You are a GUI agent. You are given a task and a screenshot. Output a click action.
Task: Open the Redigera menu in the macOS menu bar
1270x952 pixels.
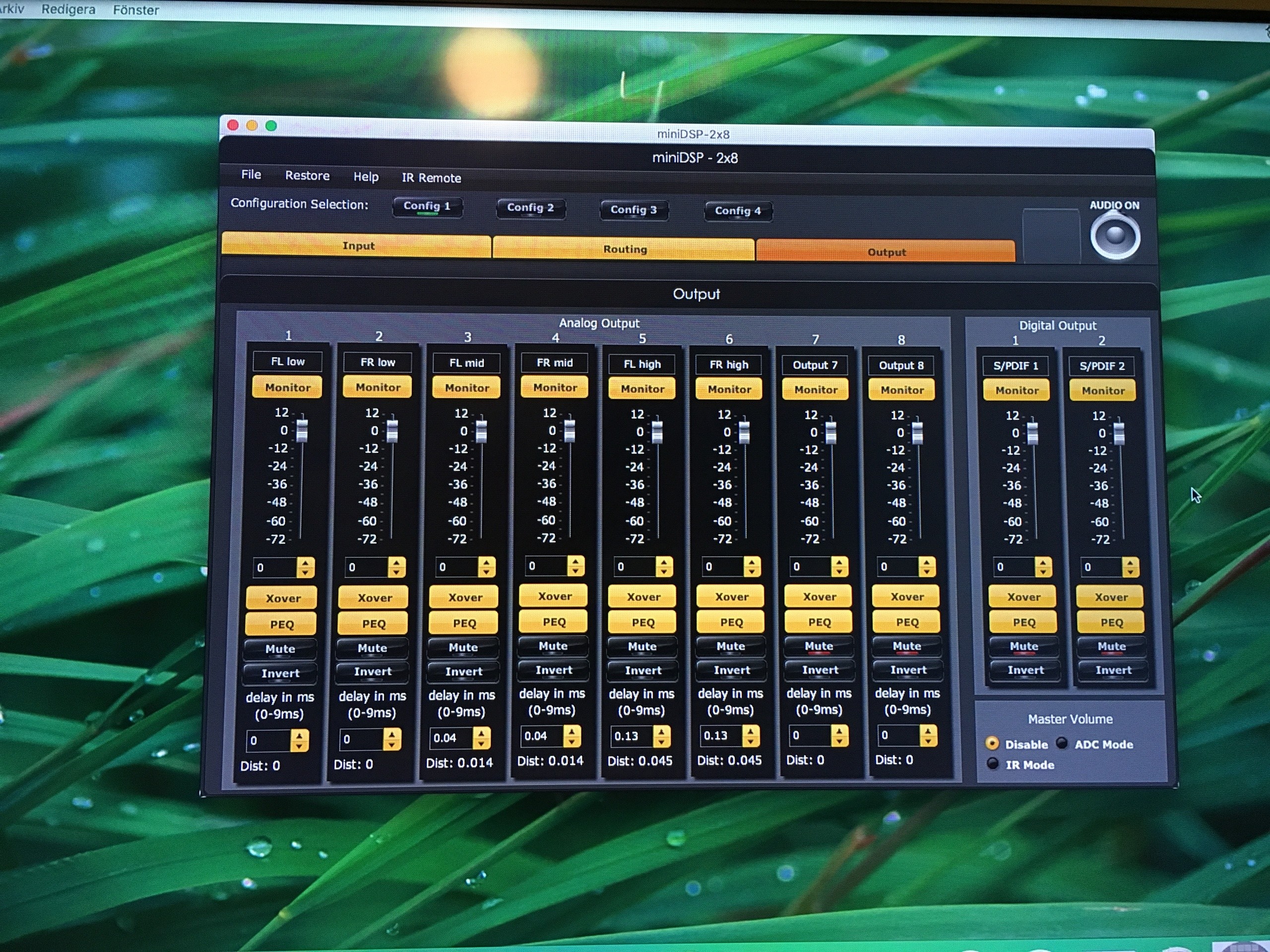(68, 10)
